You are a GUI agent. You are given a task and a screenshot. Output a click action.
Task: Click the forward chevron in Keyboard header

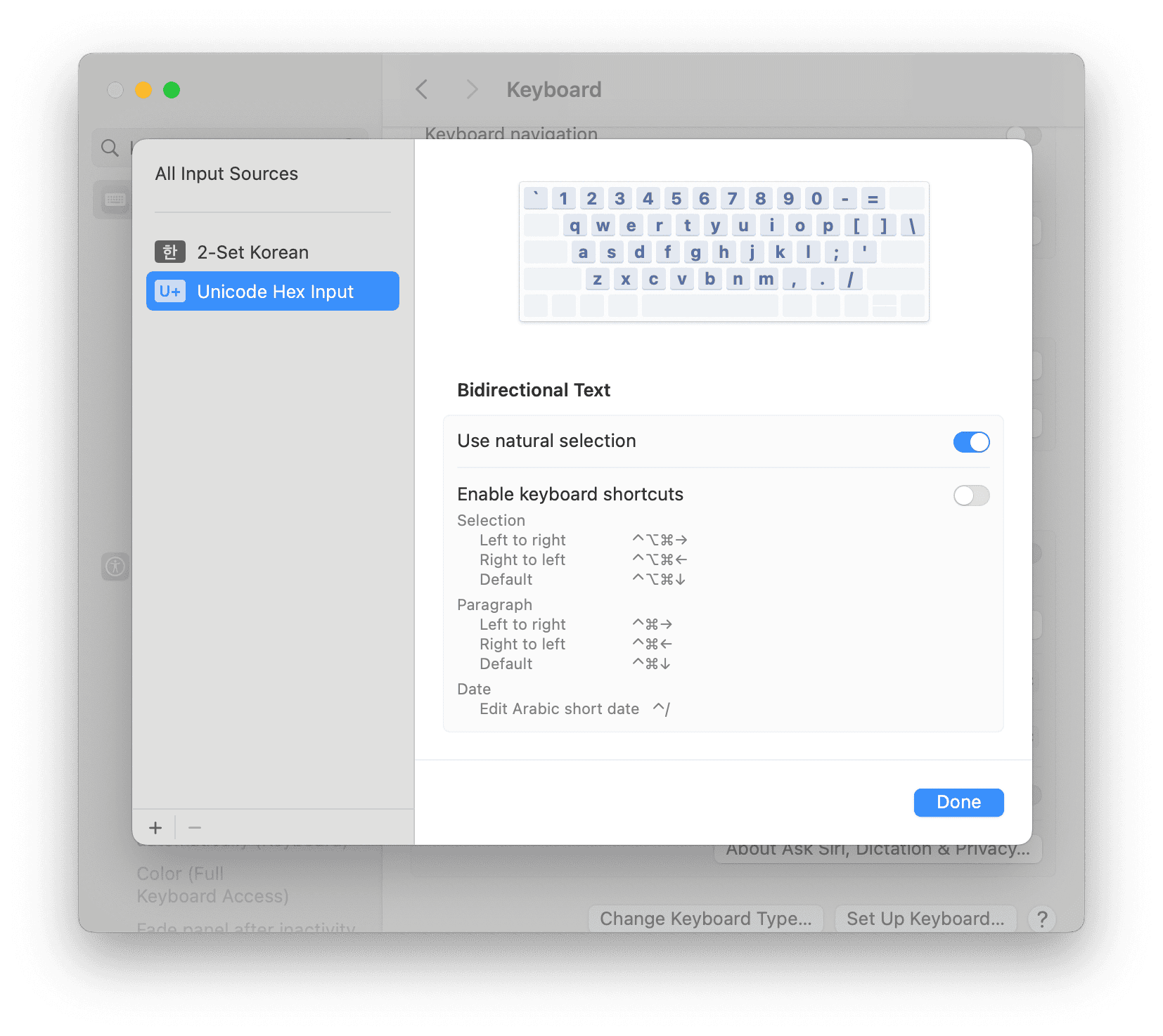coord(472,89)
